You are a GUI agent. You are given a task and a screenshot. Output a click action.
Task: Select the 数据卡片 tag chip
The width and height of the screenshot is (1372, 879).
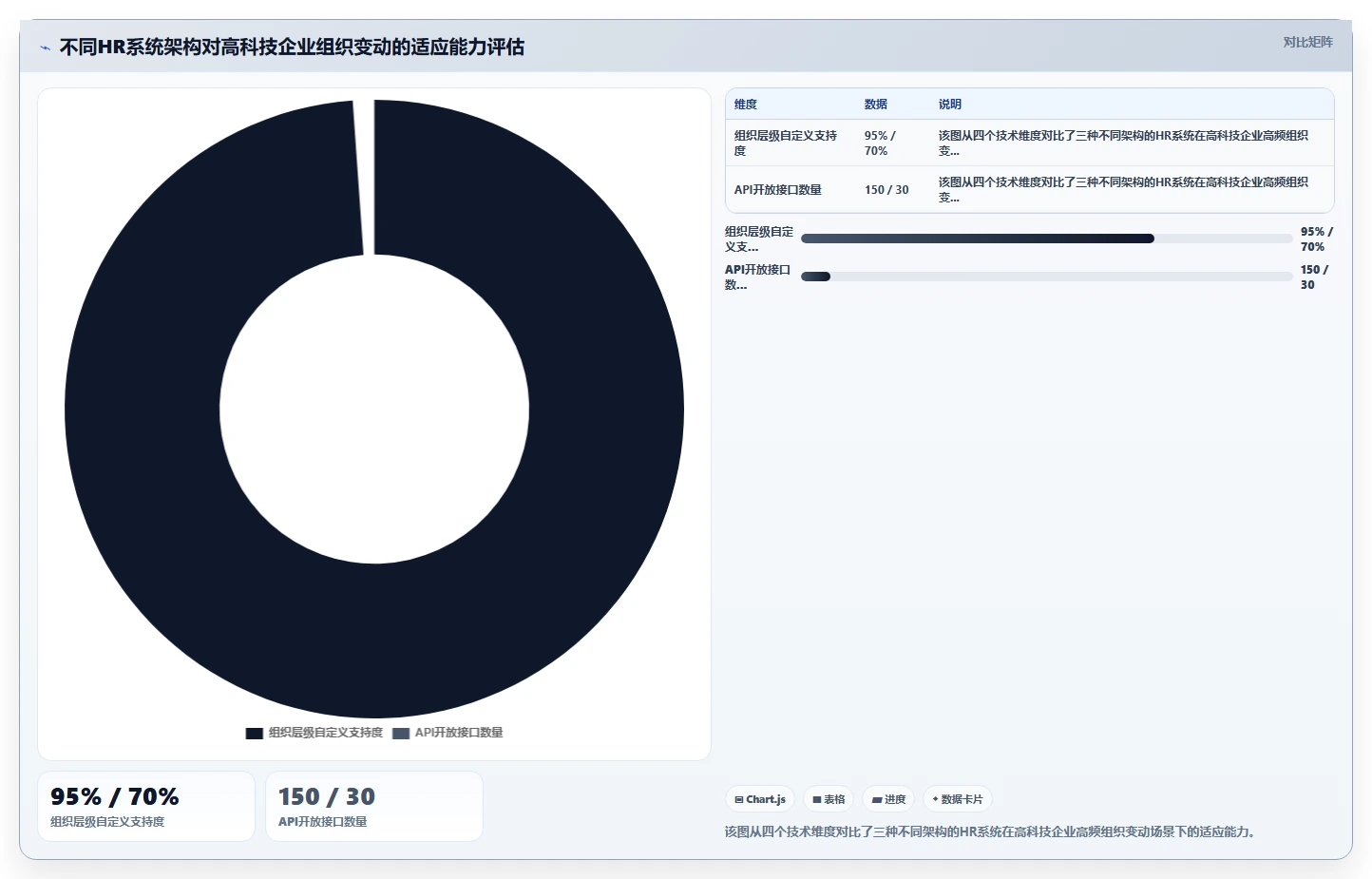pos(958,799)
